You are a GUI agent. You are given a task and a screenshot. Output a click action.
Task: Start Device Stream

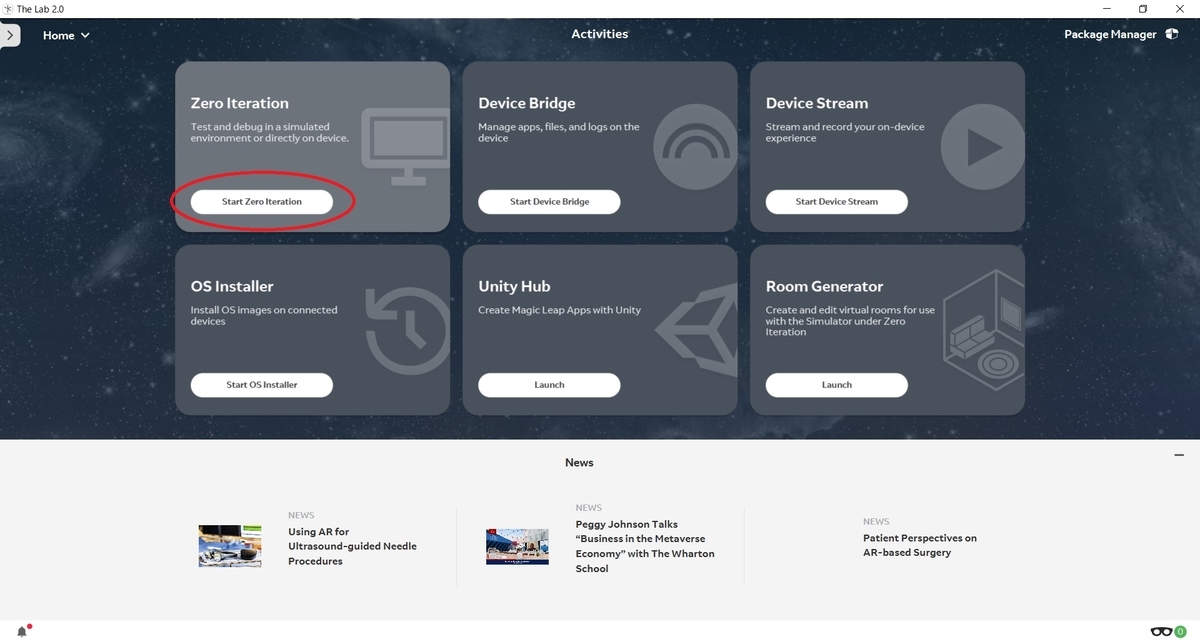[837, 201]
